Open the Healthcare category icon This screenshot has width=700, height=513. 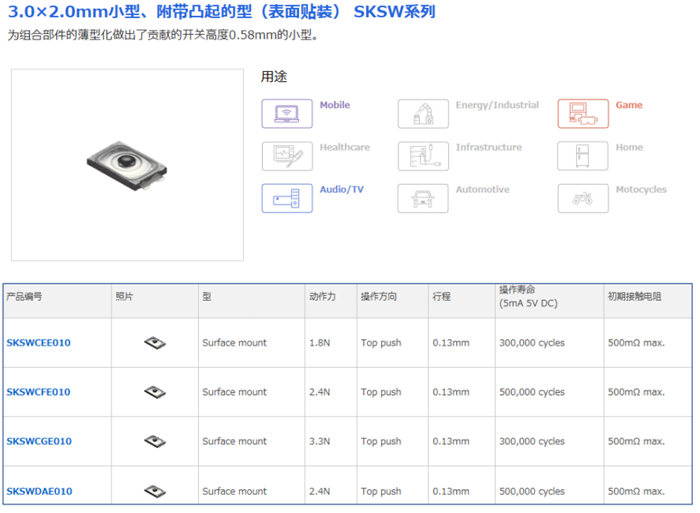point(287,156)
